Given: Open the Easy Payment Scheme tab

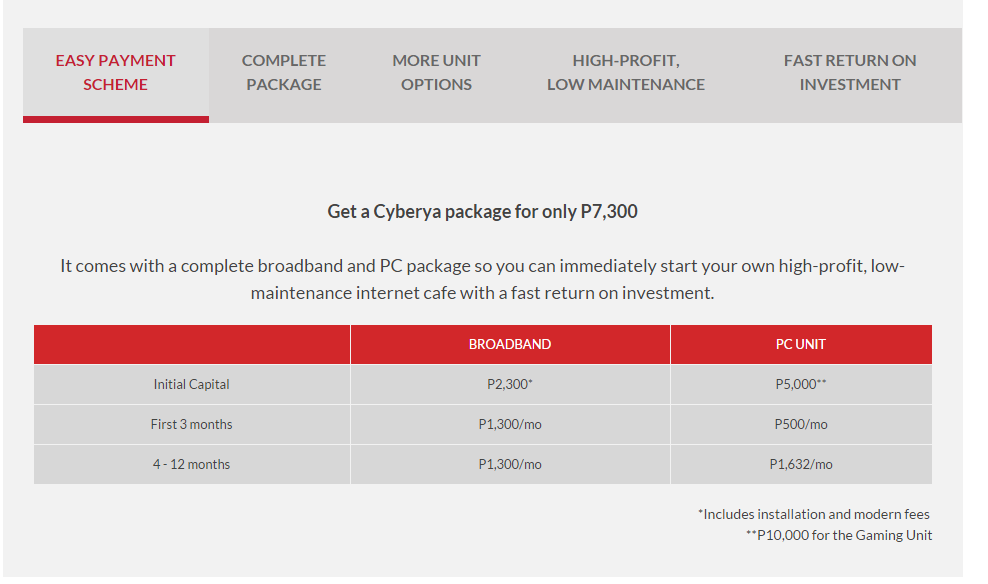Looking at the screenshot, I should 115,73.
